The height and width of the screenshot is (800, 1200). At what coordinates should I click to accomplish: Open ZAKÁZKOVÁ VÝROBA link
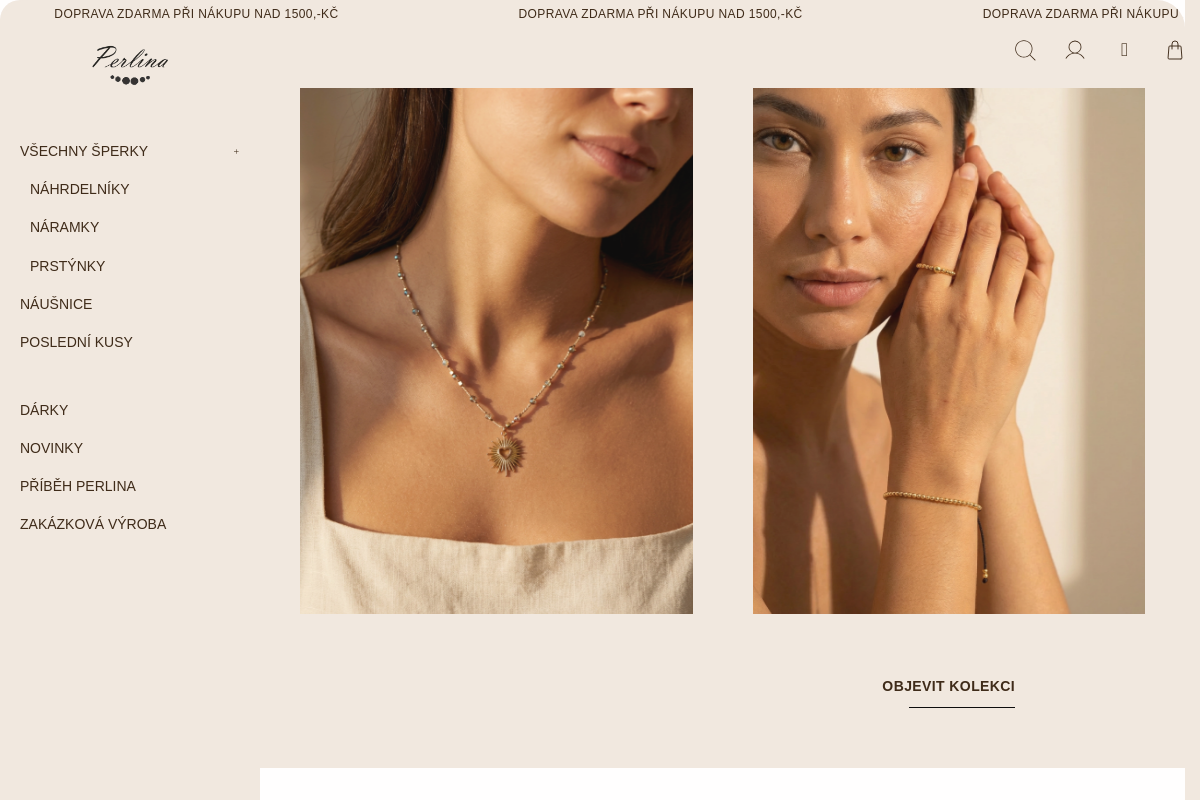[x=93, y=524]
